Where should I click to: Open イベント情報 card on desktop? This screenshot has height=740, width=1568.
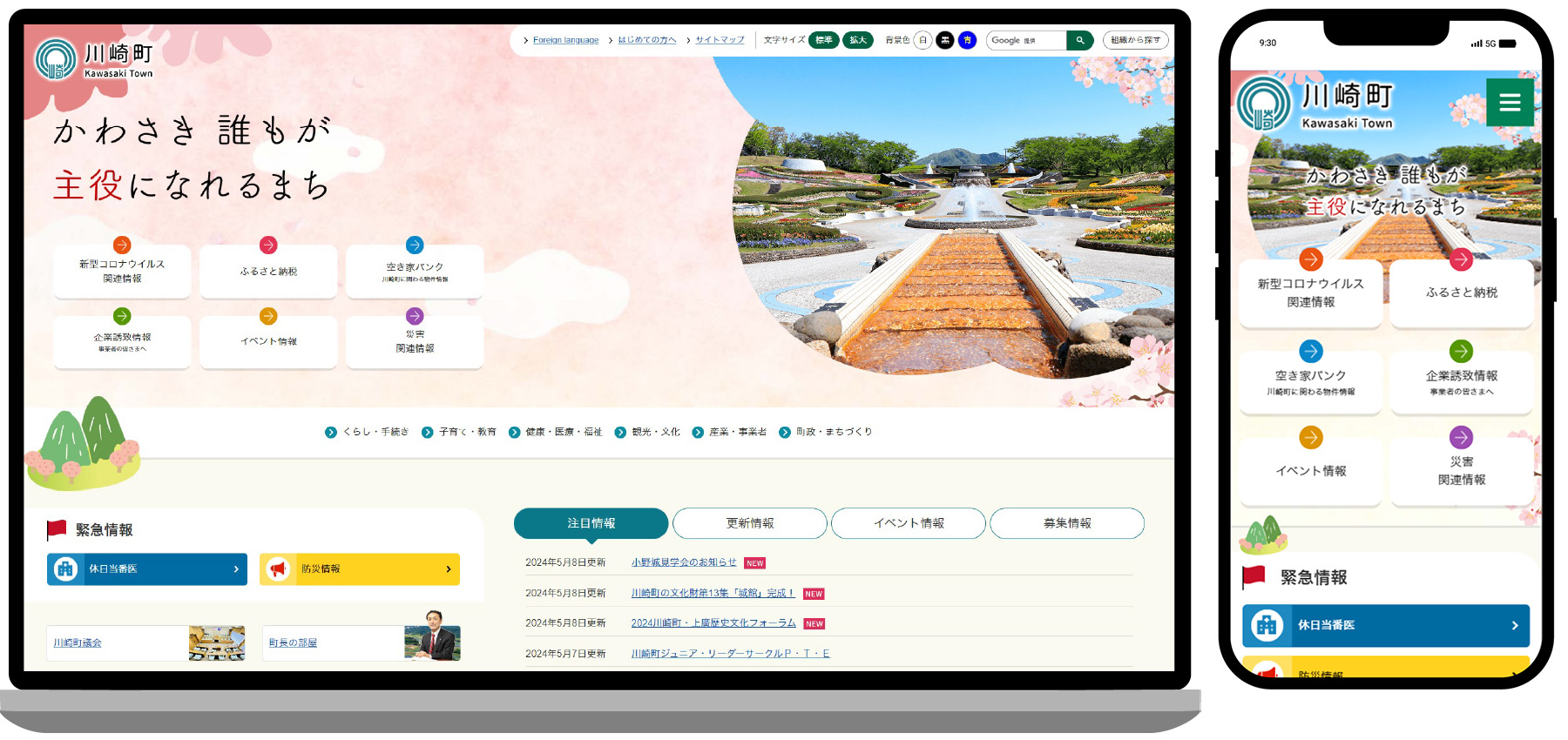[268, 342]
